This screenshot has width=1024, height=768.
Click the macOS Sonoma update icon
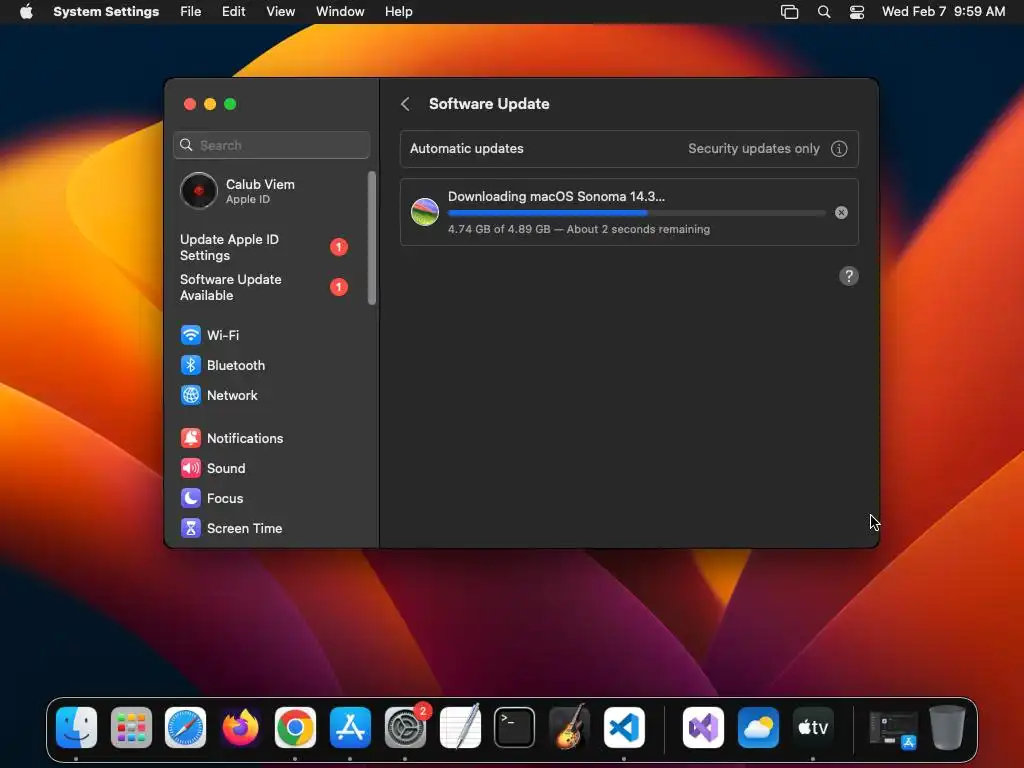click(424, 212)
